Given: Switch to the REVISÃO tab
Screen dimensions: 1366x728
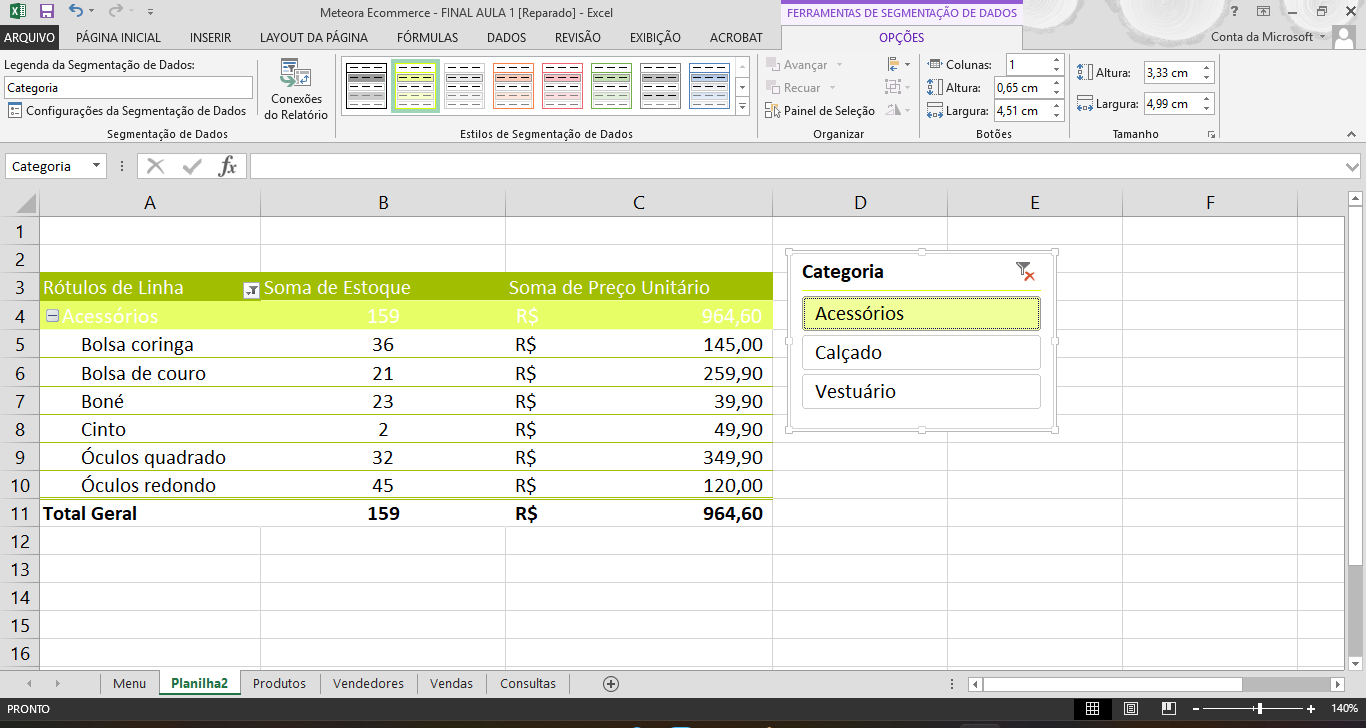Looking at the screenshot, I should pyautogui.click(x=577, y=37).
